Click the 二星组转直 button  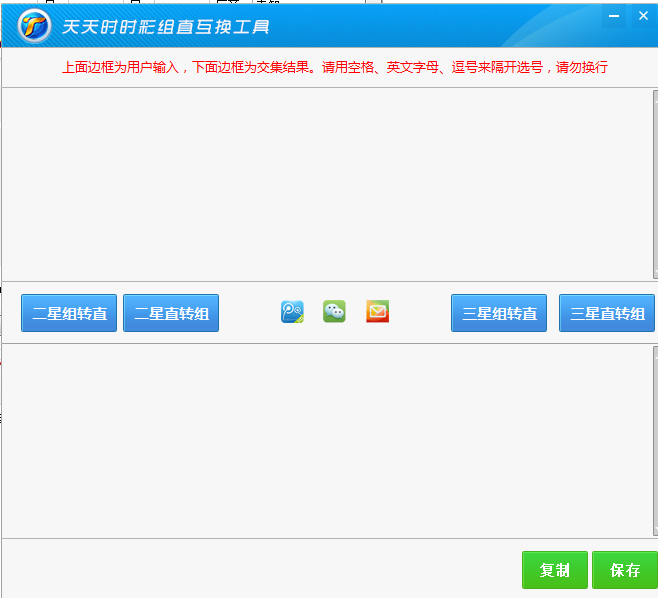(x=69, y=313)
